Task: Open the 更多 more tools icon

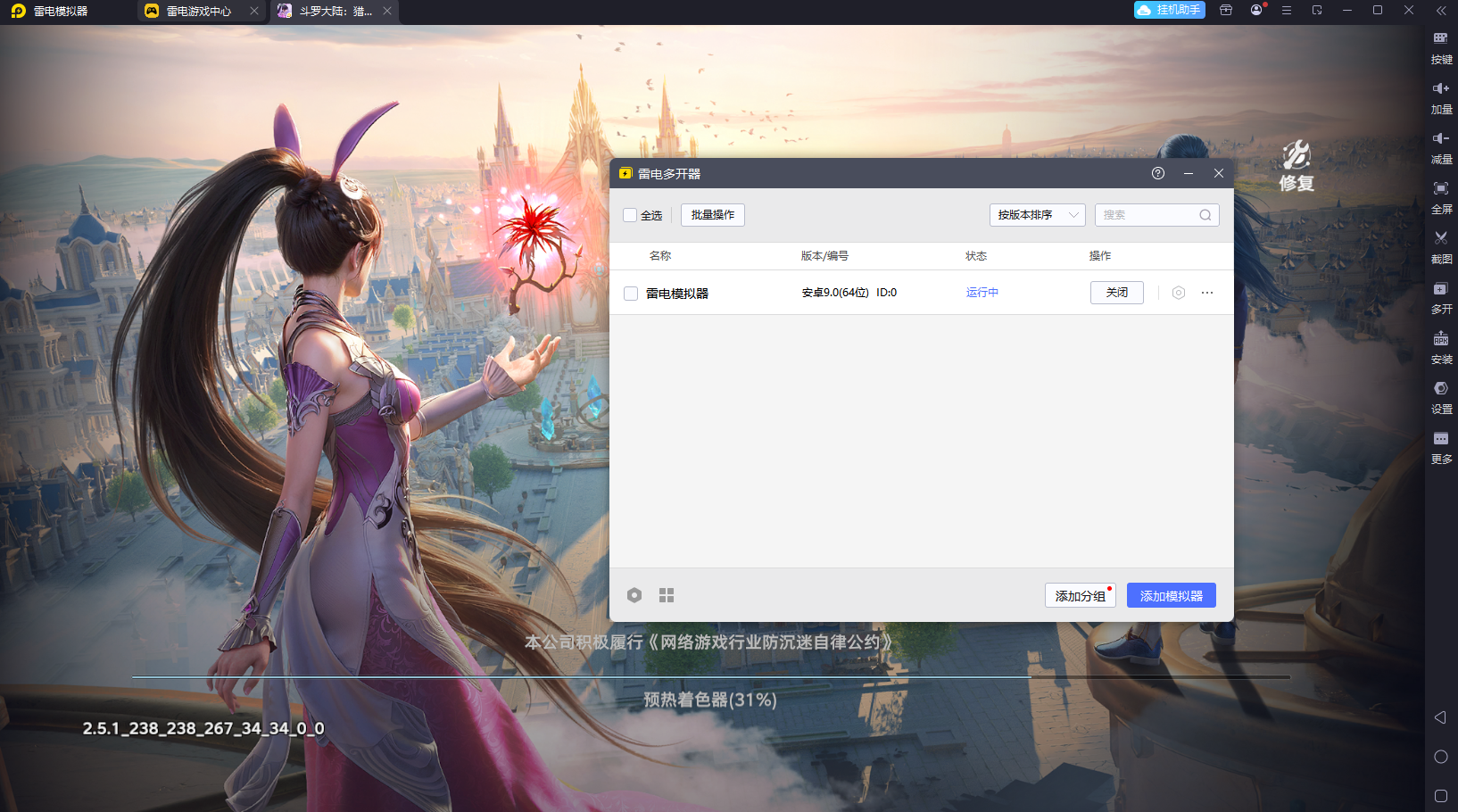Action: 1441,448
